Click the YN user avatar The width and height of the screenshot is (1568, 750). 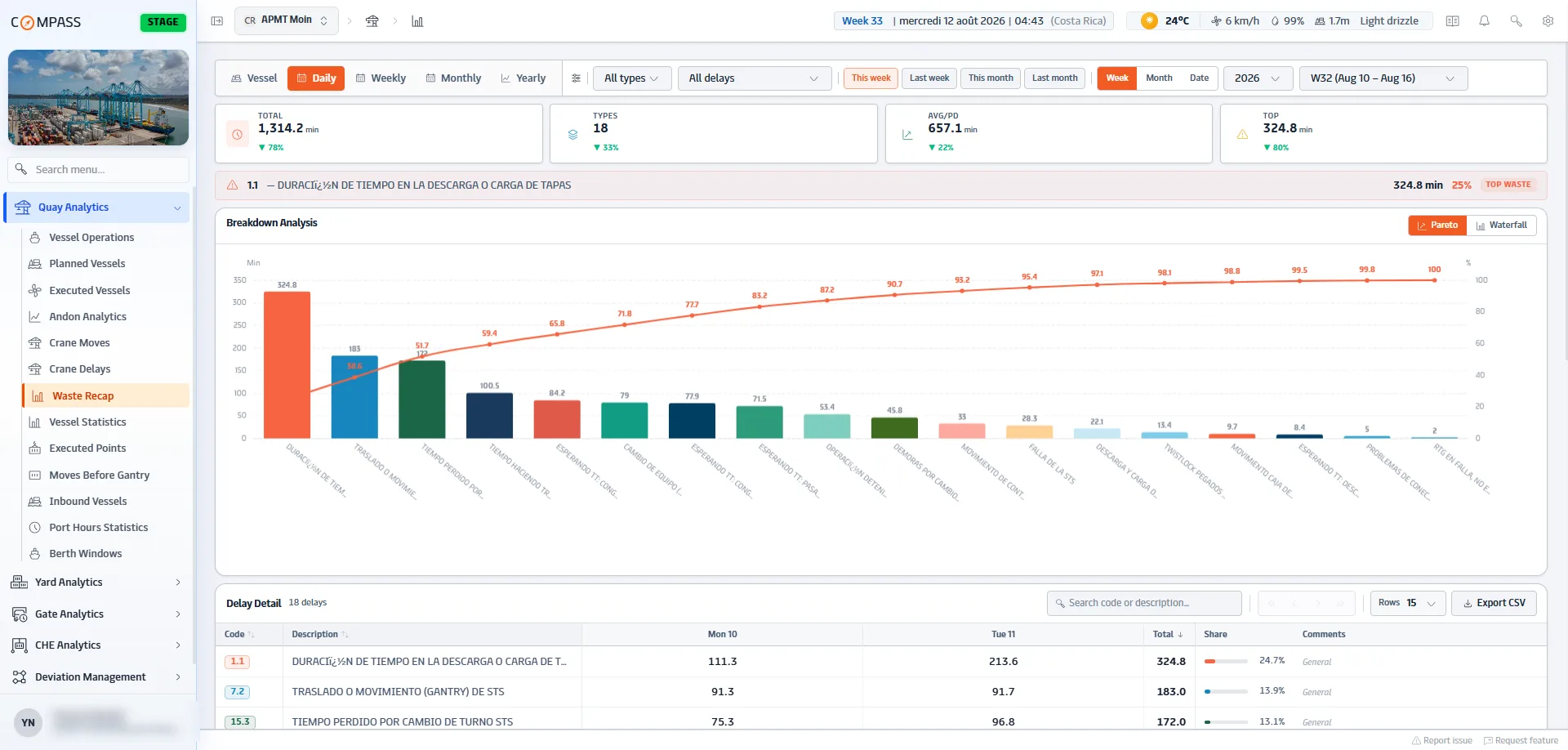[28, 722]
